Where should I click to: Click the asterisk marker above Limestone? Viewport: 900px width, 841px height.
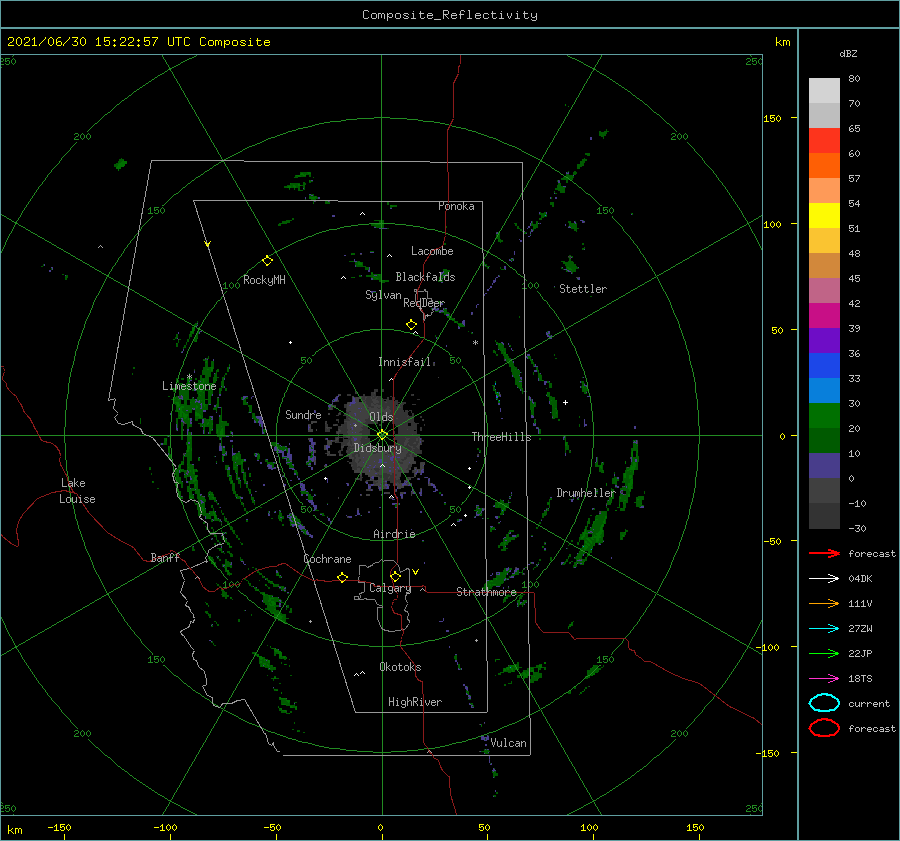[189, 377]
